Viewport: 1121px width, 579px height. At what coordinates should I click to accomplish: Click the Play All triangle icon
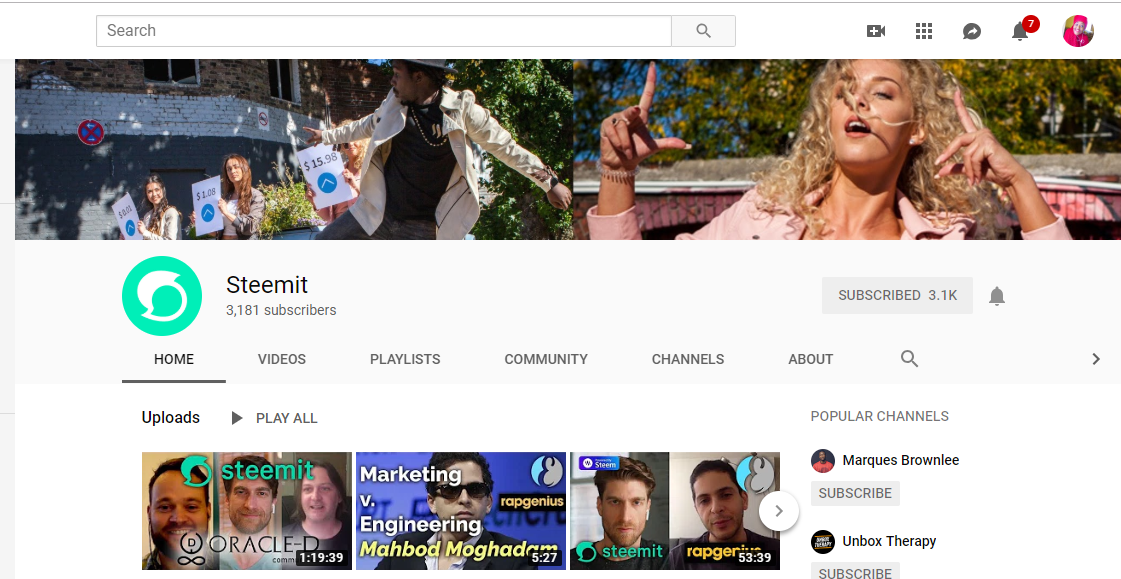coord(237,418)
